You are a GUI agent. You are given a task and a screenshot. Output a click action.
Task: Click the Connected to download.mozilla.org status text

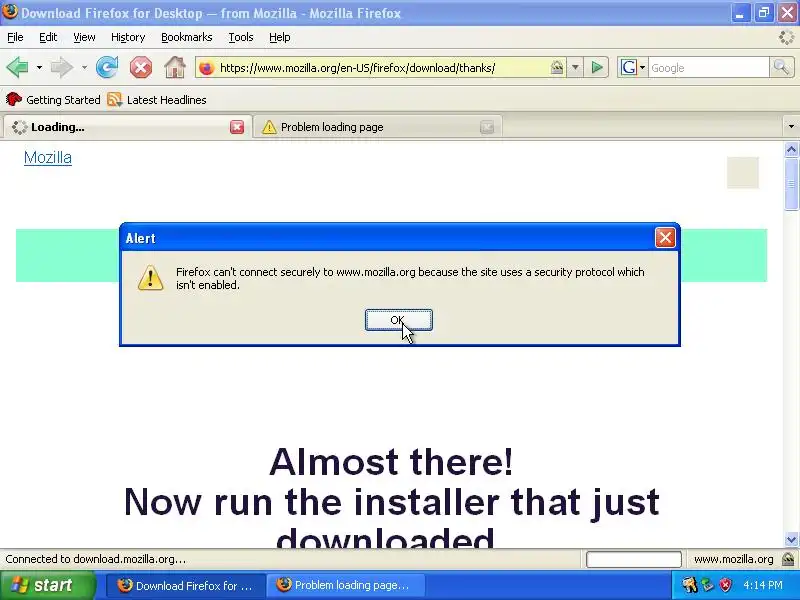coord(95,559)
